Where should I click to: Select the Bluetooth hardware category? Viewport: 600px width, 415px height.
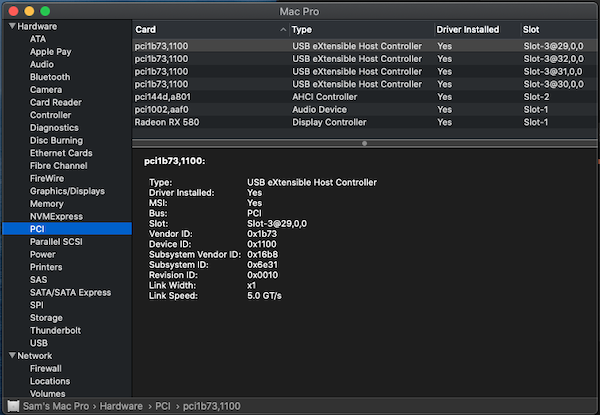point(50,77)
